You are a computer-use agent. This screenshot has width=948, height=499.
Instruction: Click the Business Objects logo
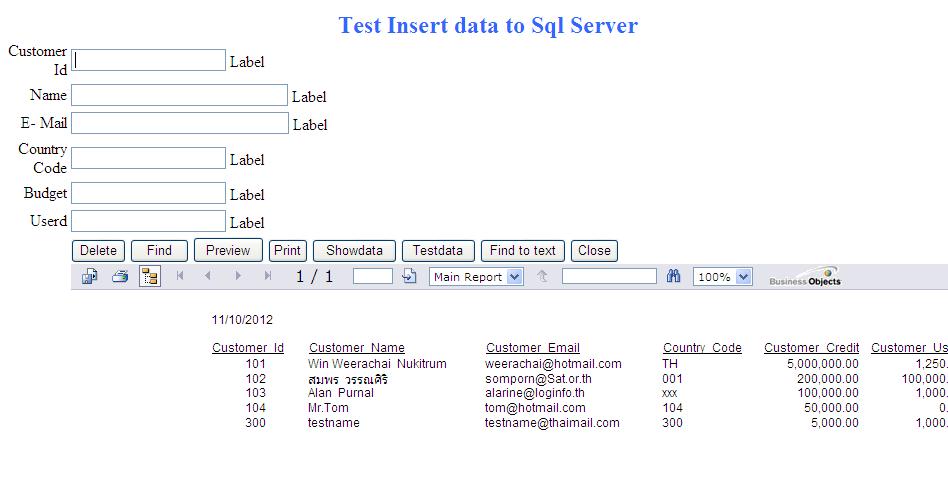coord(805,276)
